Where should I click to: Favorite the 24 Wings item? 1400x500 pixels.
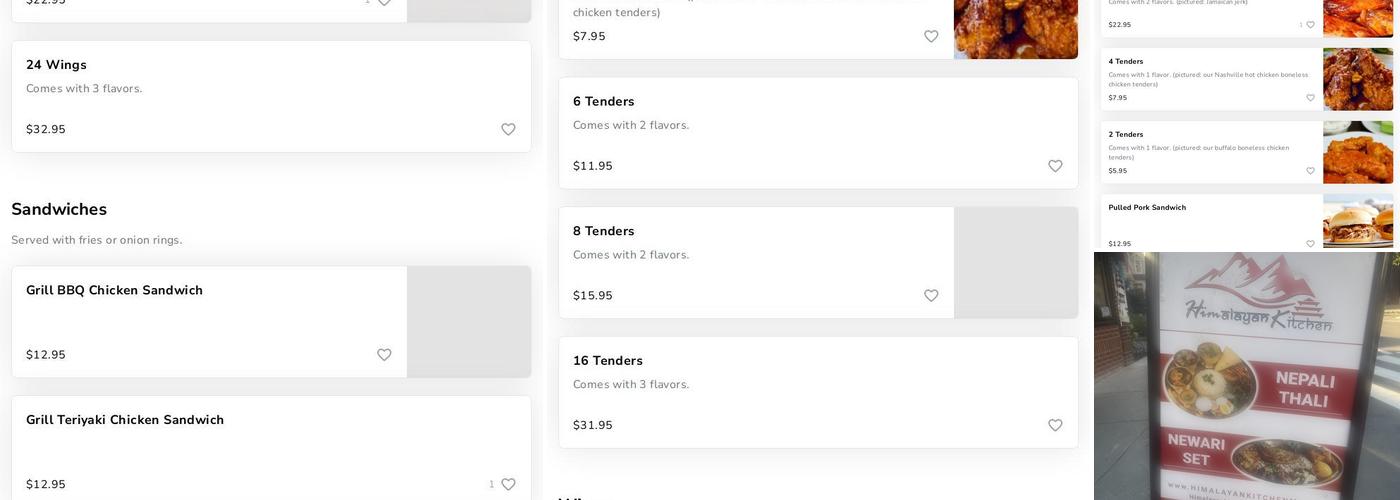click(508, 130)
